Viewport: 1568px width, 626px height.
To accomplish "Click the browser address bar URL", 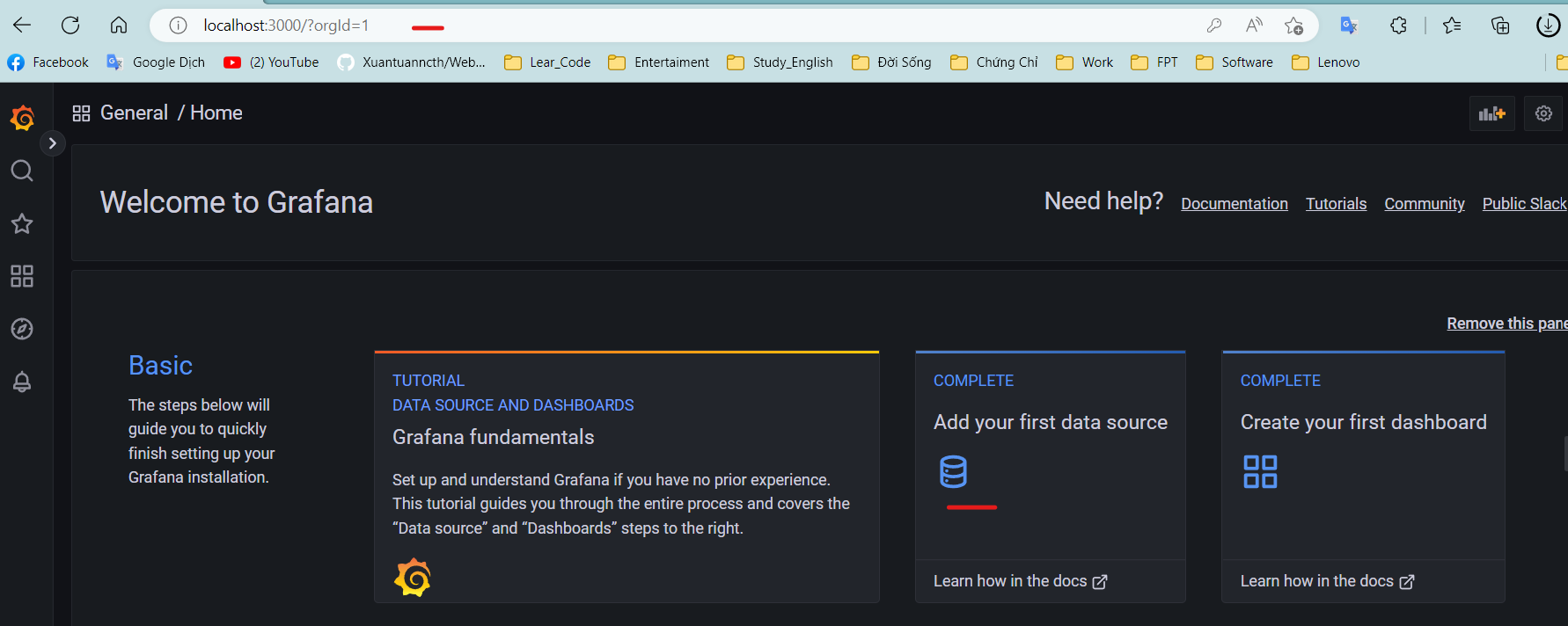I will point(286,25).
